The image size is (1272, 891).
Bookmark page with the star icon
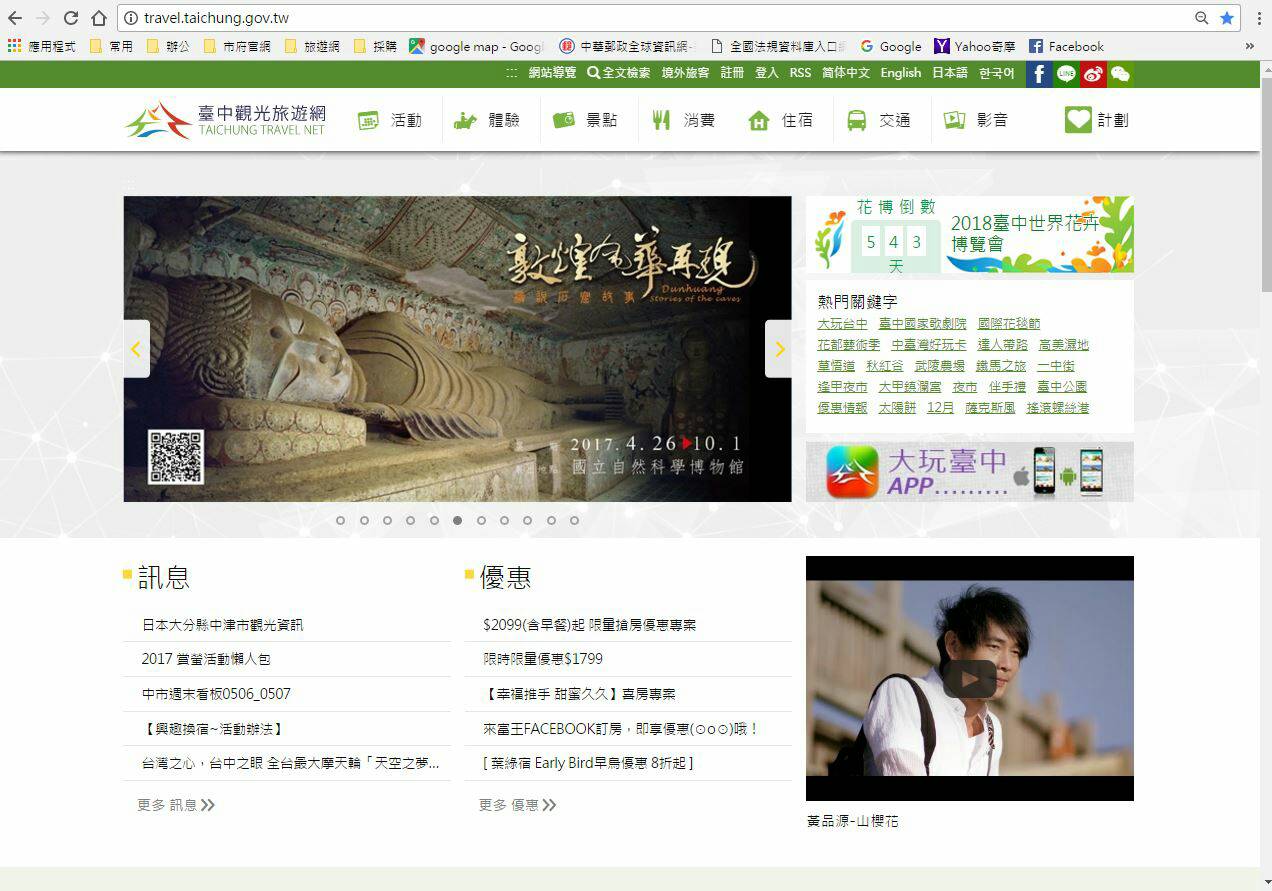1227,18
